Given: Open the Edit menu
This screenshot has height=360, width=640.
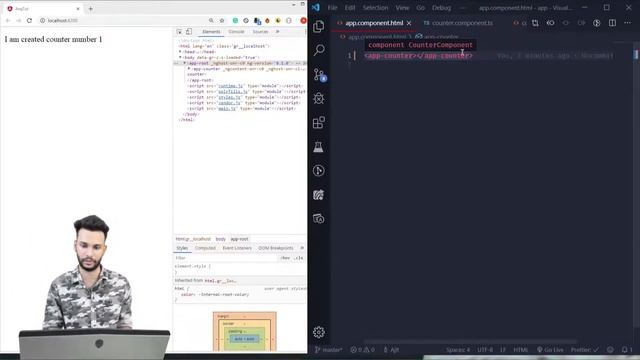Looking at the screenshot, I should 350,8.
